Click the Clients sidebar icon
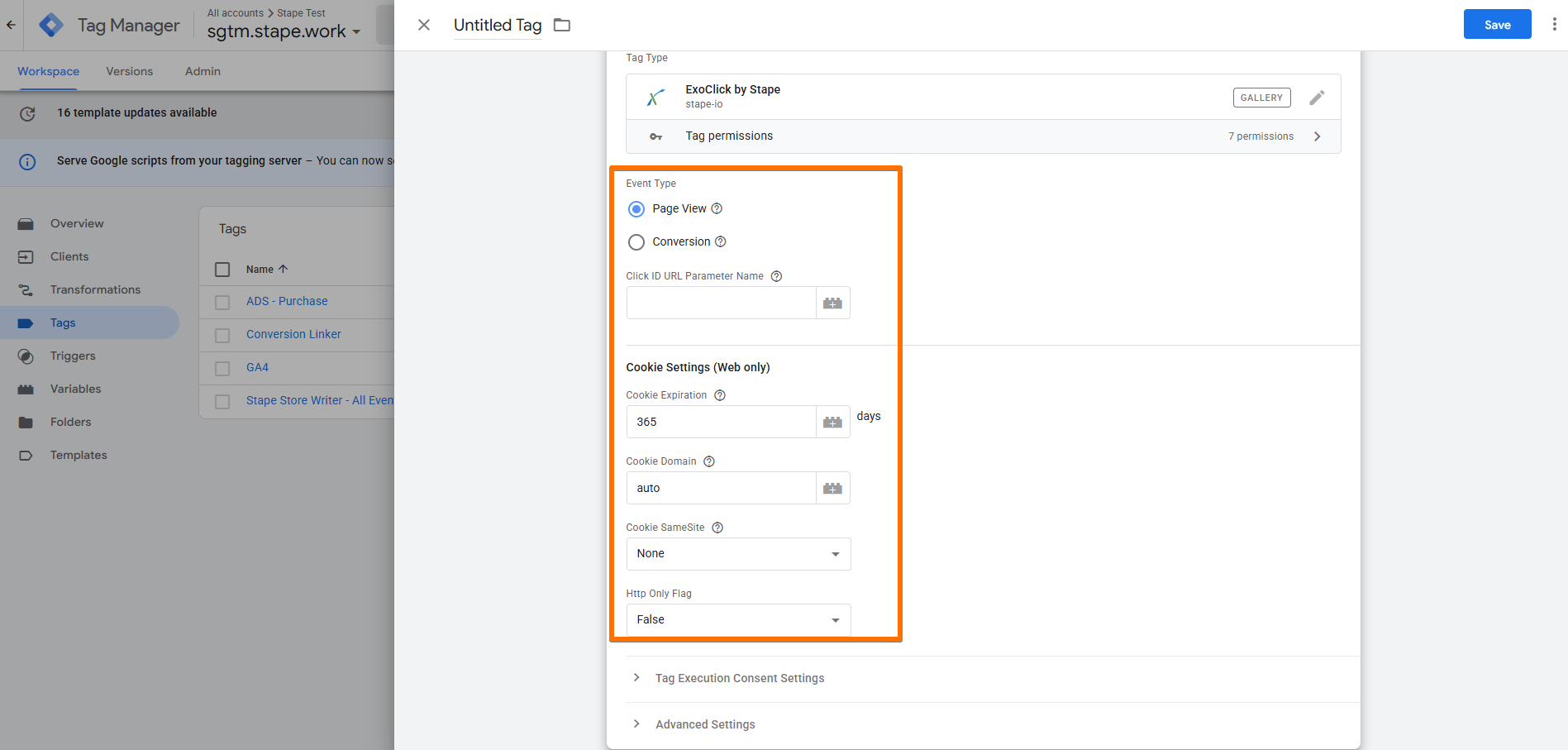The width and height of the screenshot is (1568, 750). coord(26,257)
